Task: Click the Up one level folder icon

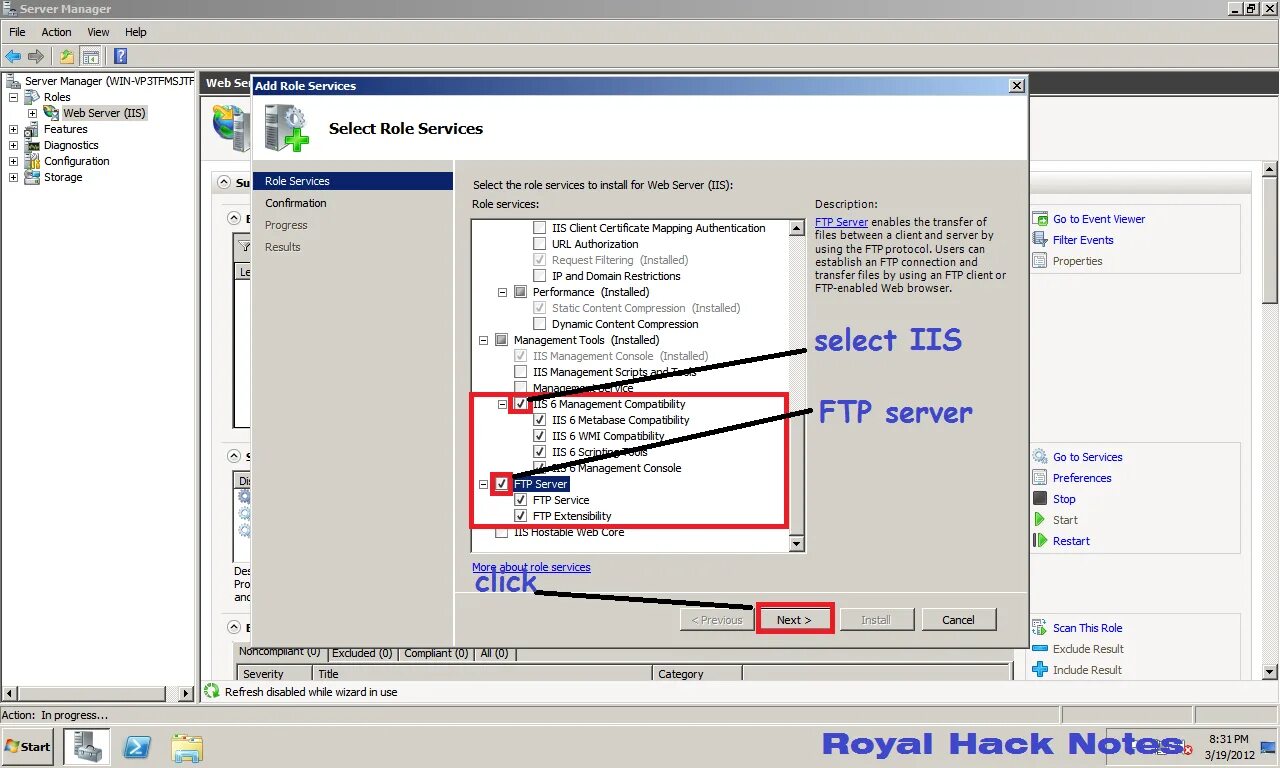Action: coord(67,56)
